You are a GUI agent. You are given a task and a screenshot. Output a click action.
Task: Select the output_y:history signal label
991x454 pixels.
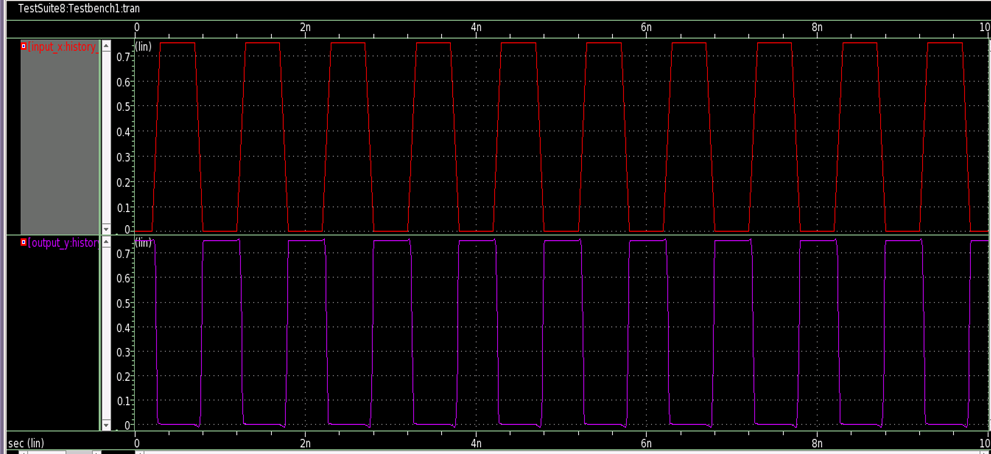point(63,243)
